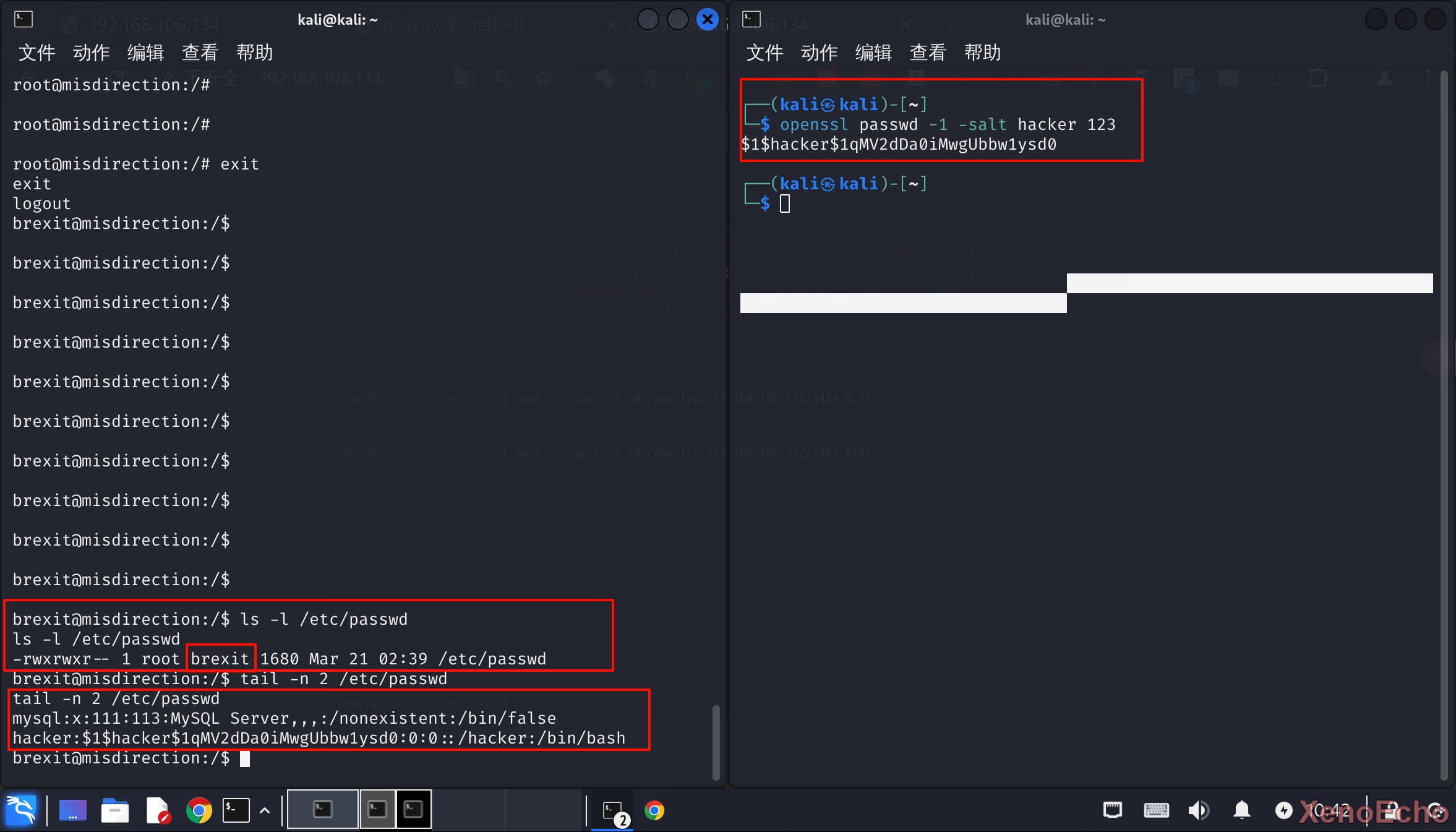Click grouped terminal windows taskbar button
The height and width of the screenshot is (832, 1456).
coord(613,810)
